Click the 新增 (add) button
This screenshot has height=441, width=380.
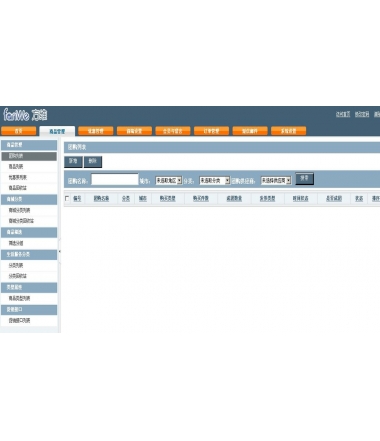coord(73,162)
